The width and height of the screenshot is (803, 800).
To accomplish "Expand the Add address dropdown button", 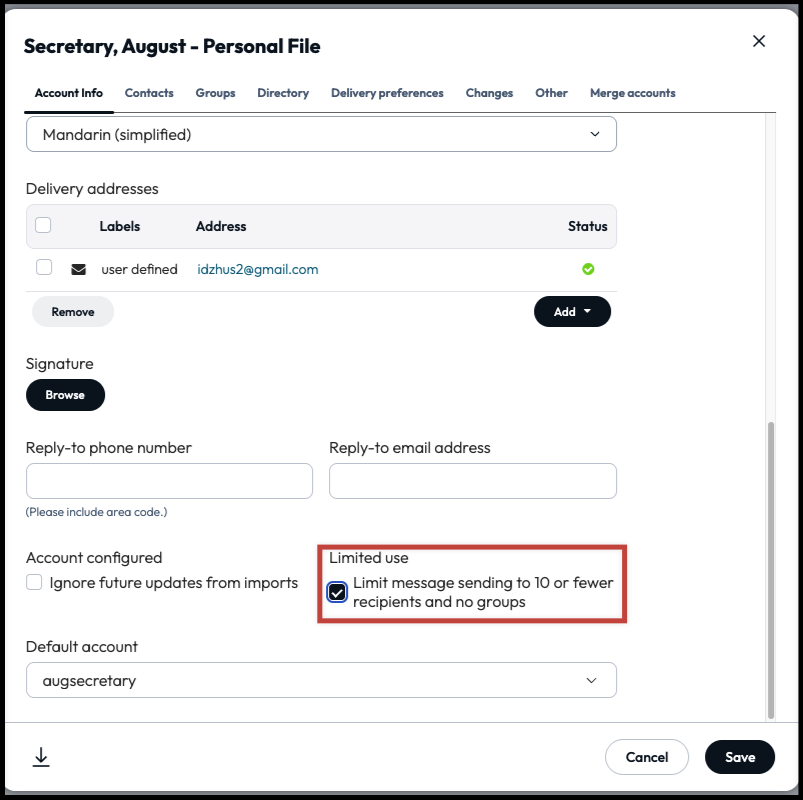I will click(x=572, y=312).
